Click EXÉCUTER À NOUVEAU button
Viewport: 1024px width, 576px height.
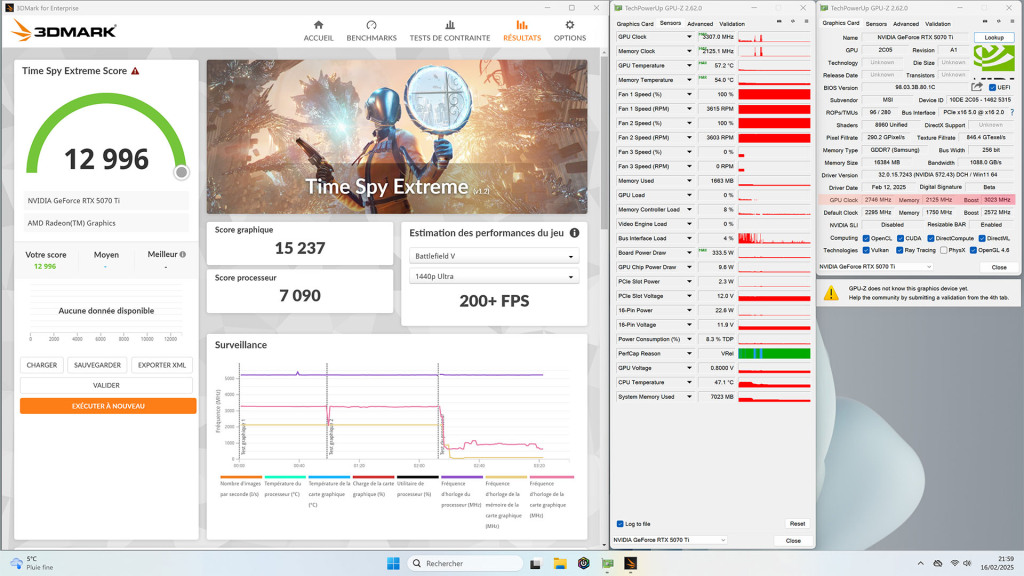(x=108, y=406)
